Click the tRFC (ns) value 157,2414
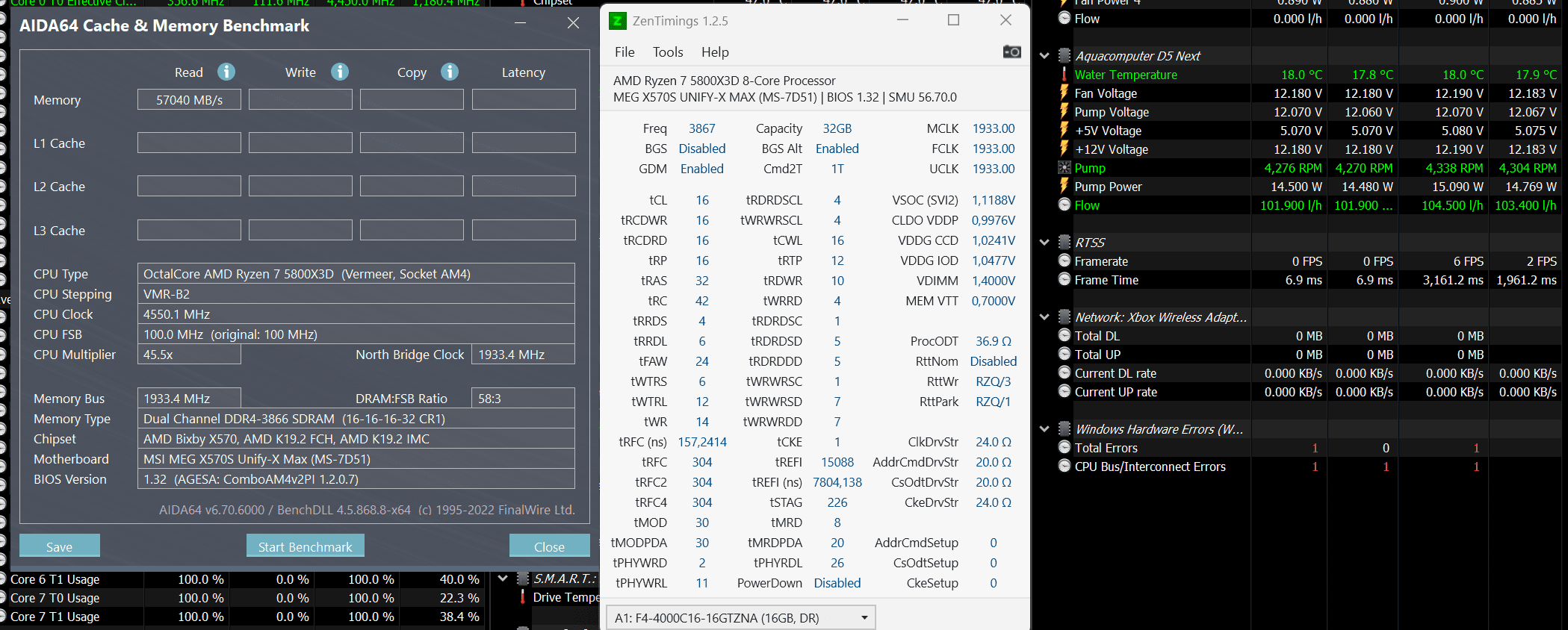Viewport: 1568px width, 630px height. tap(702, 442)
